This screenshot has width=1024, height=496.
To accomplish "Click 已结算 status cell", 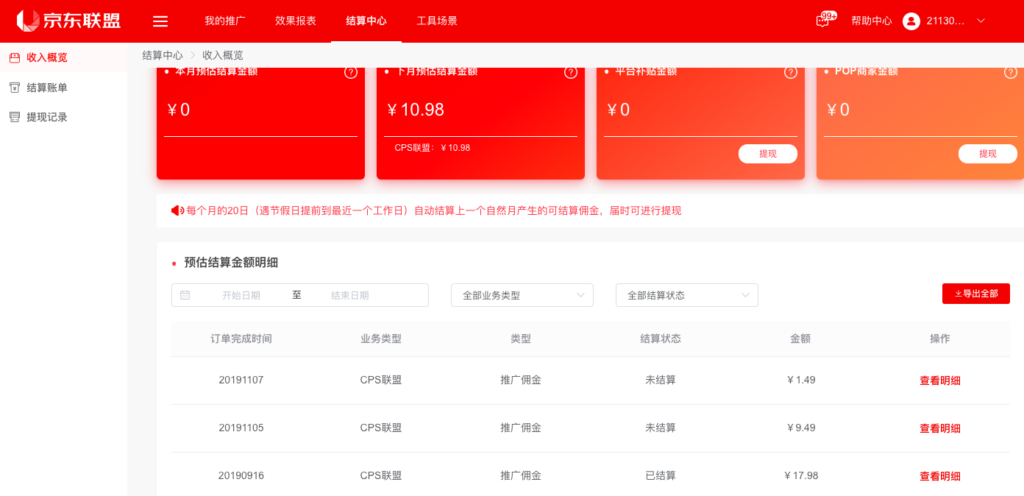I will tap(660, 476).
